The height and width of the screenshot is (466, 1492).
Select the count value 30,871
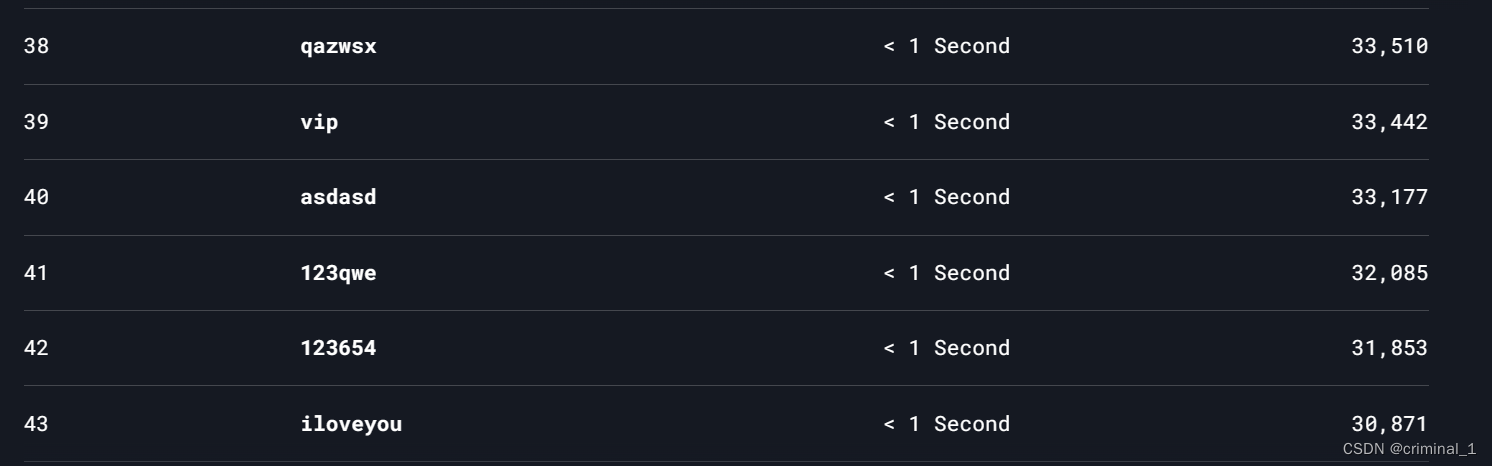click(x=1389, y=424)
